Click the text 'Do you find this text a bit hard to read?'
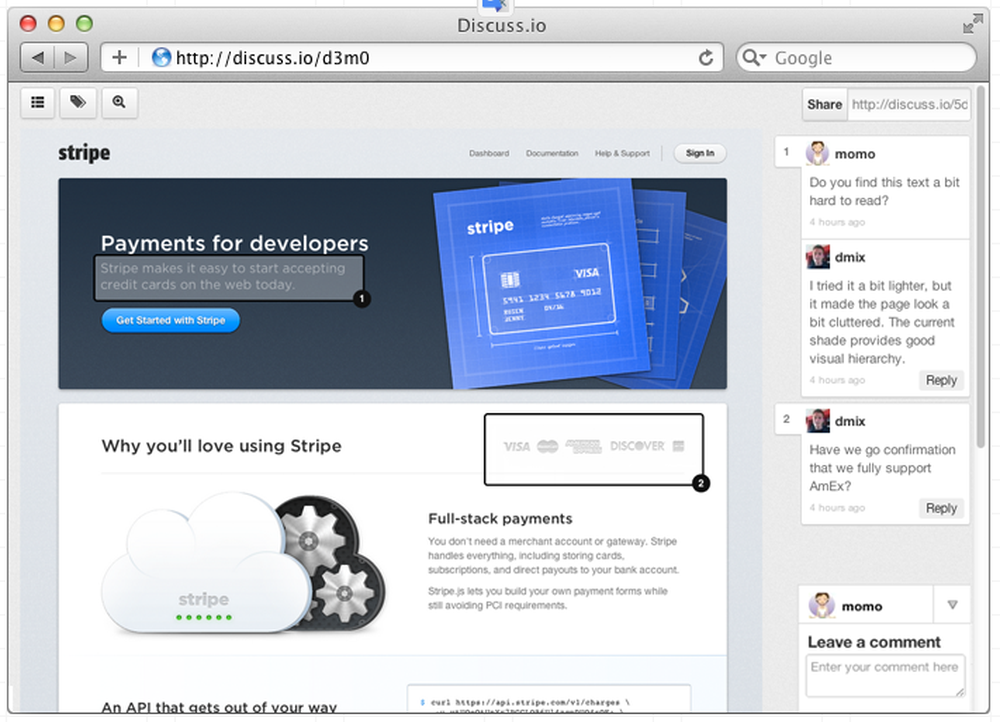 point(884,191)
